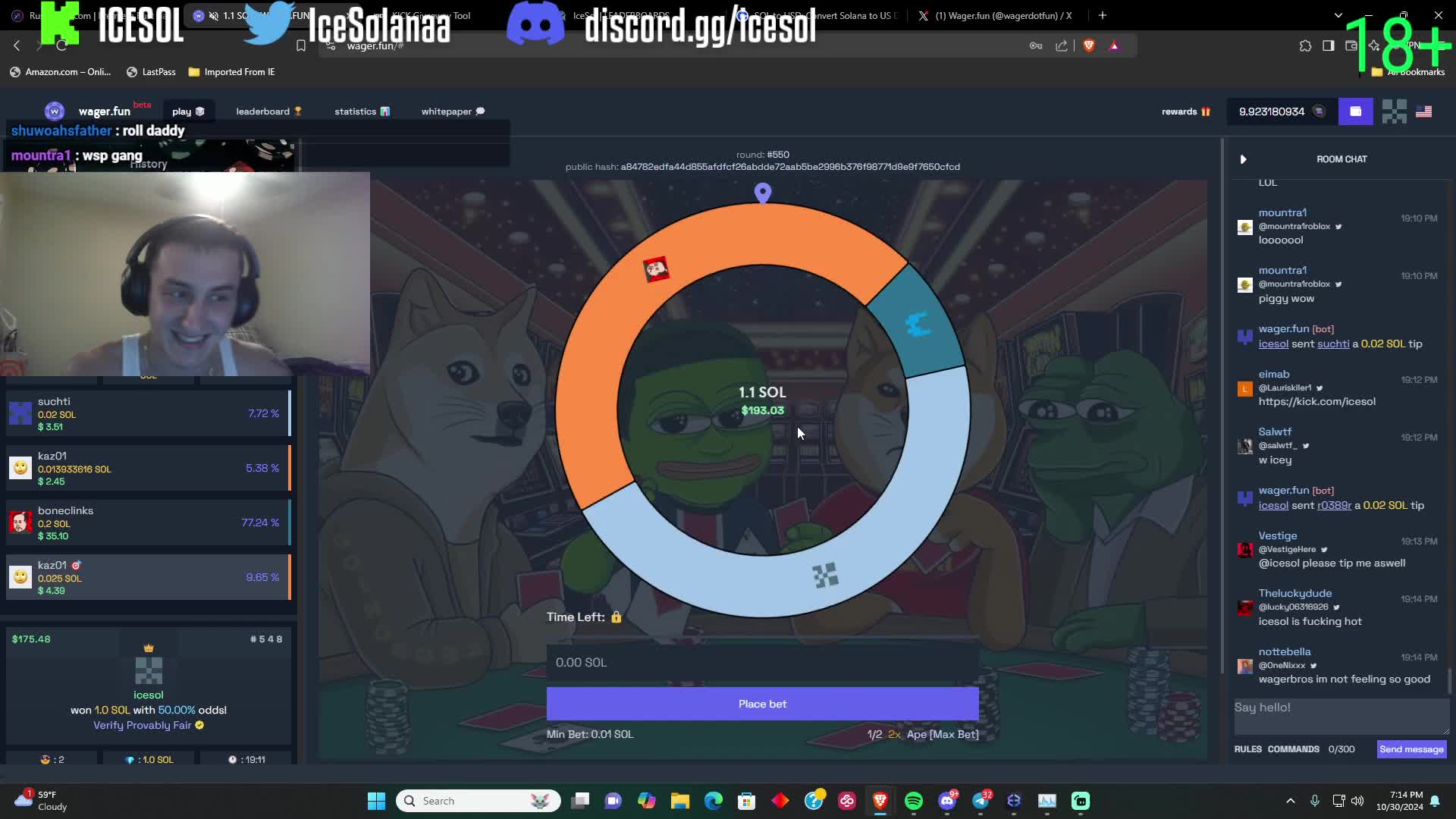The width and height of the screenshot is (1456, 819).
Task: Click the Solana coin icon beside balance
Action: [x=1319, y=111]
